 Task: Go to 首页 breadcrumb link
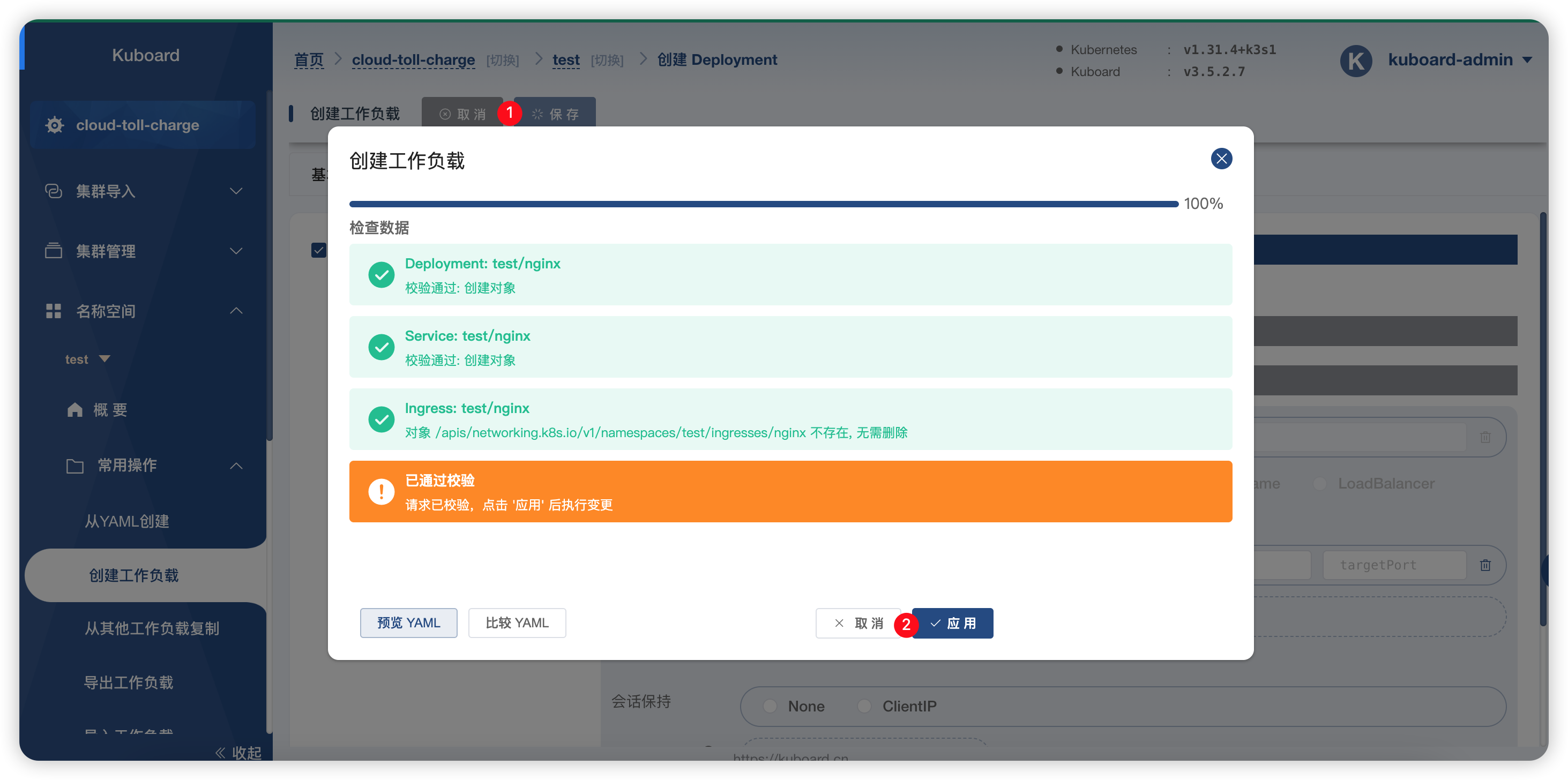pyautogui.click(x=309, y=59)
